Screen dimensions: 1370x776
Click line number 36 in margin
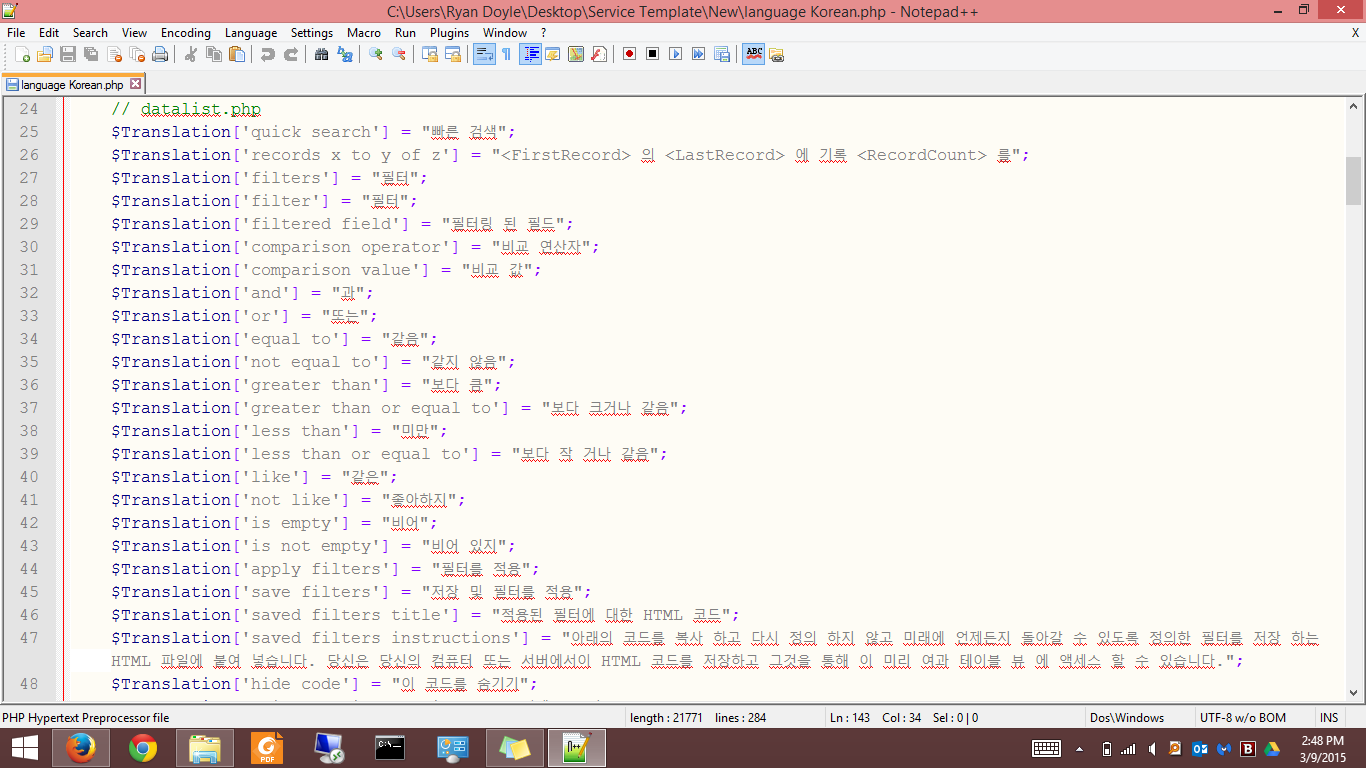29,385
